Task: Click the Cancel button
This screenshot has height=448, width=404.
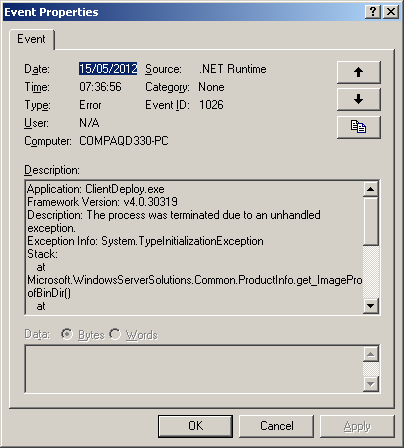Action: coord(277,426)
